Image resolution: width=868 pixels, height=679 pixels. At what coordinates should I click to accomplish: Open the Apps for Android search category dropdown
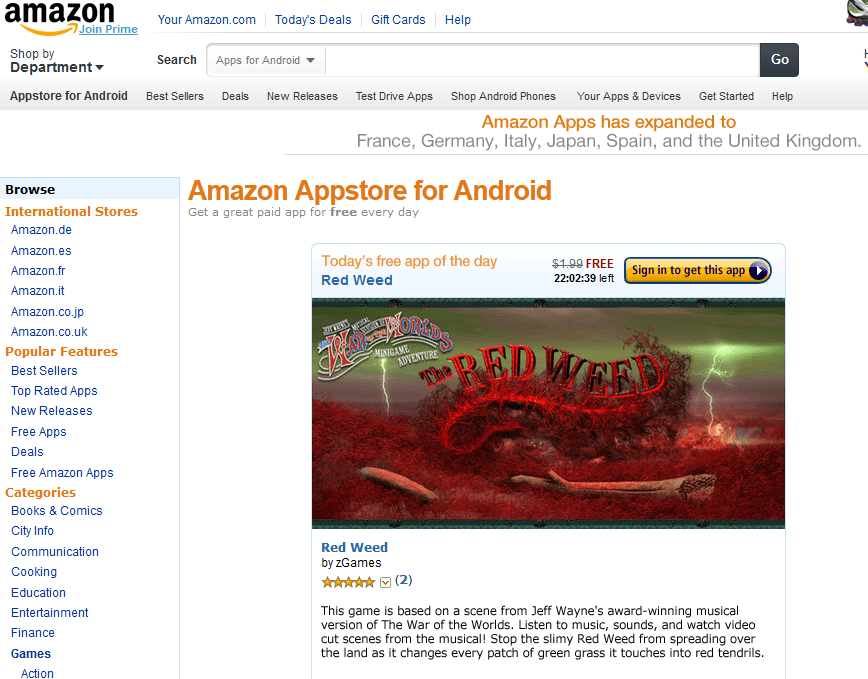(x=266, y=60)
